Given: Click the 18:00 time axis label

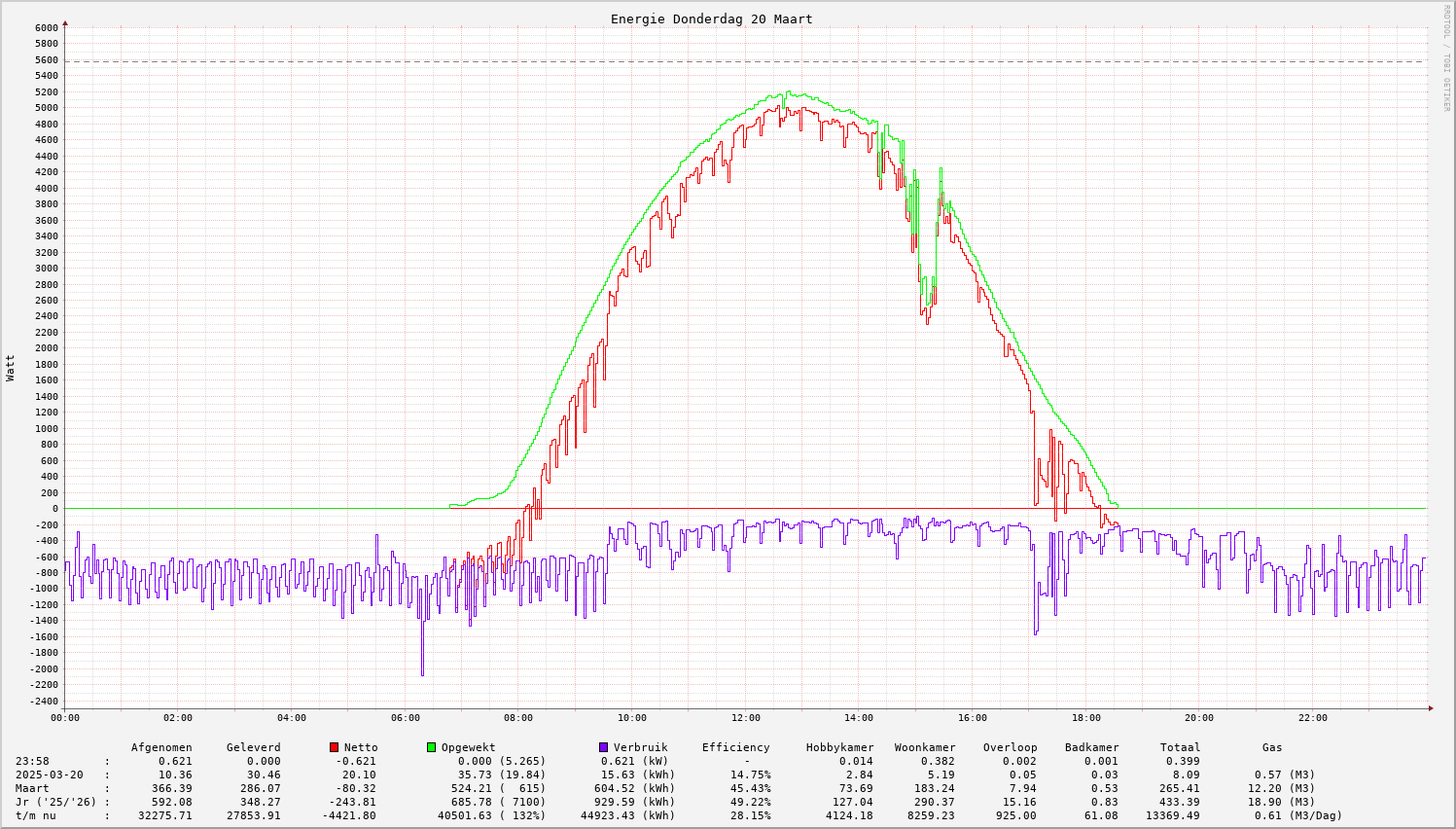Looking at the screenshot, I should coord(1085,718).
